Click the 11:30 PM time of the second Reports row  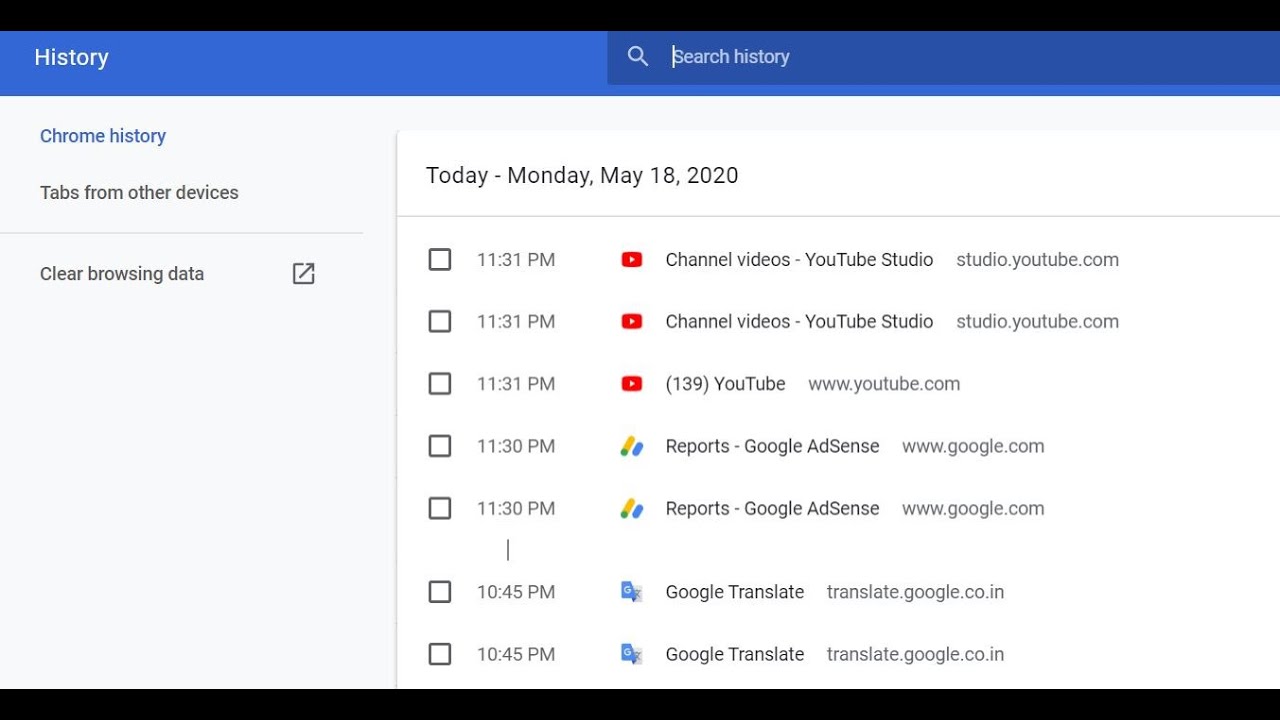coord(516,508)
